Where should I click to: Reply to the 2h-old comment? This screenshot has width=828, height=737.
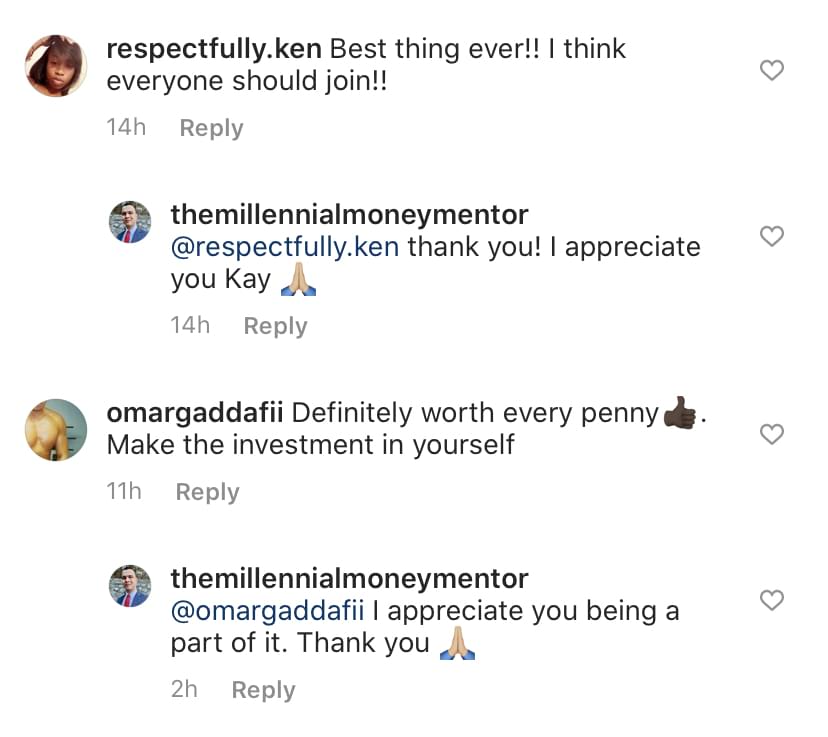pos(263,690)
